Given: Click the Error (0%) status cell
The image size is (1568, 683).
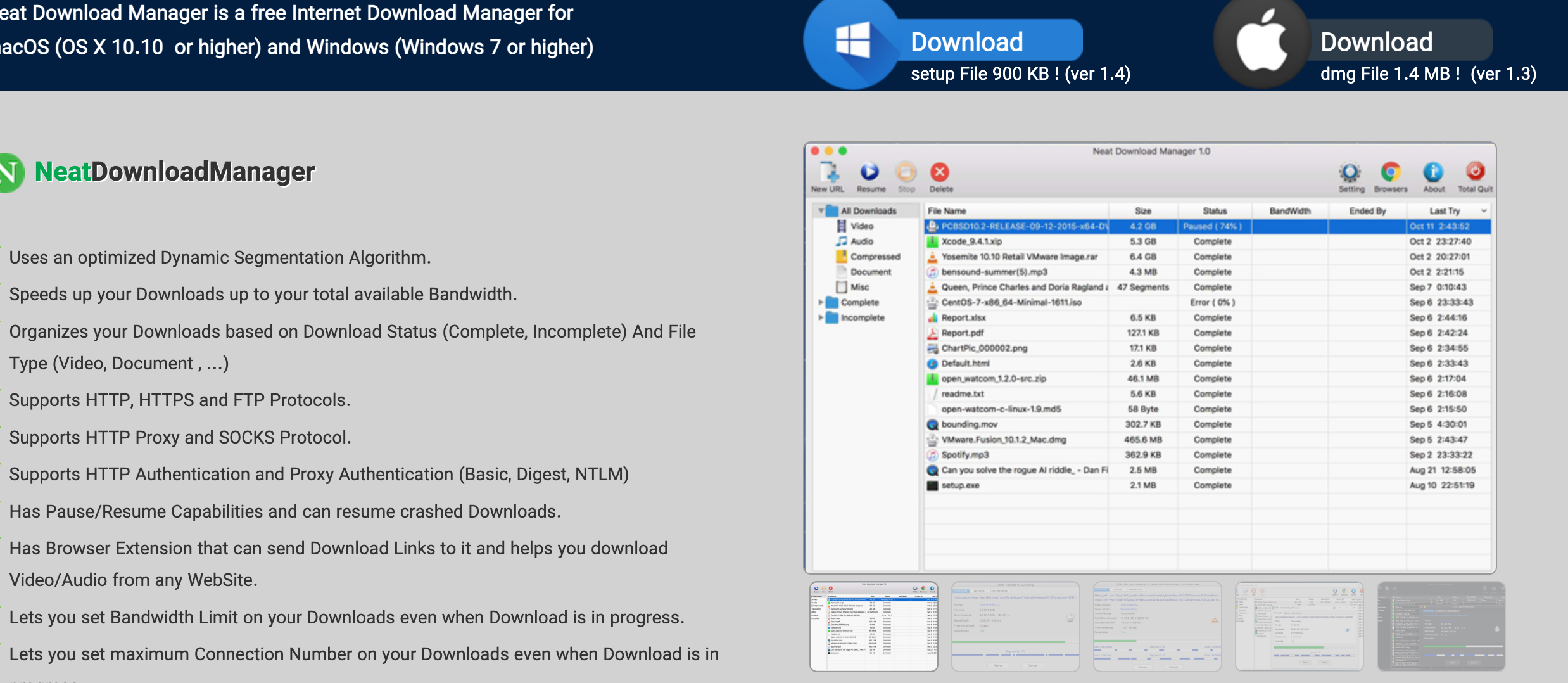Looking at the screenshot, I should coord(1213,302).
